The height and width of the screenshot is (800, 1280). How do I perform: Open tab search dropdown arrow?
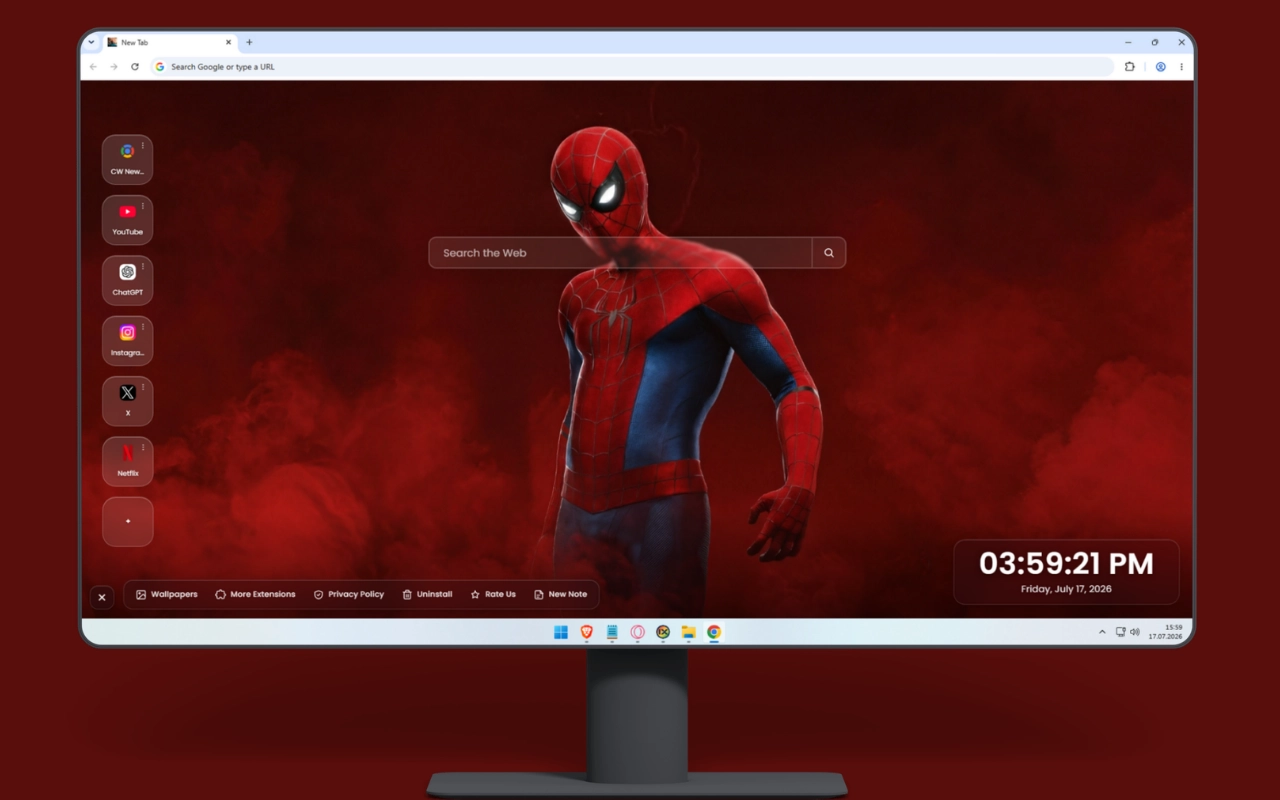tap(91, 43)
